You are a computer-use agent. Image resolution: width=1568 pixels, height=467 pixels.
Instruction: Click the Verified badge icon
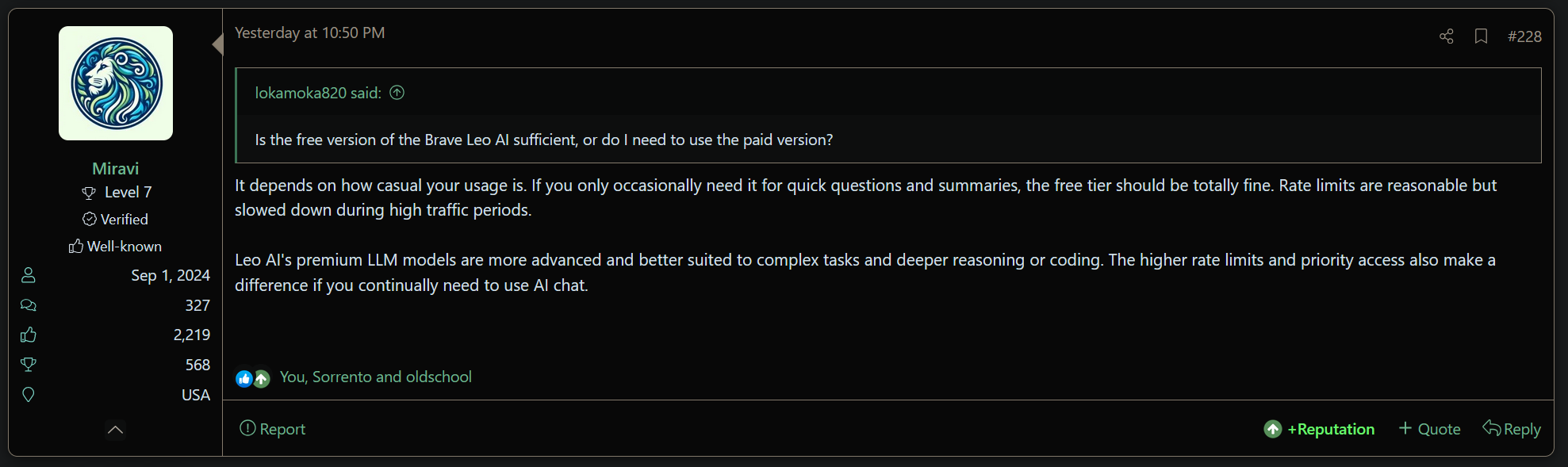[x=89, y=219]
